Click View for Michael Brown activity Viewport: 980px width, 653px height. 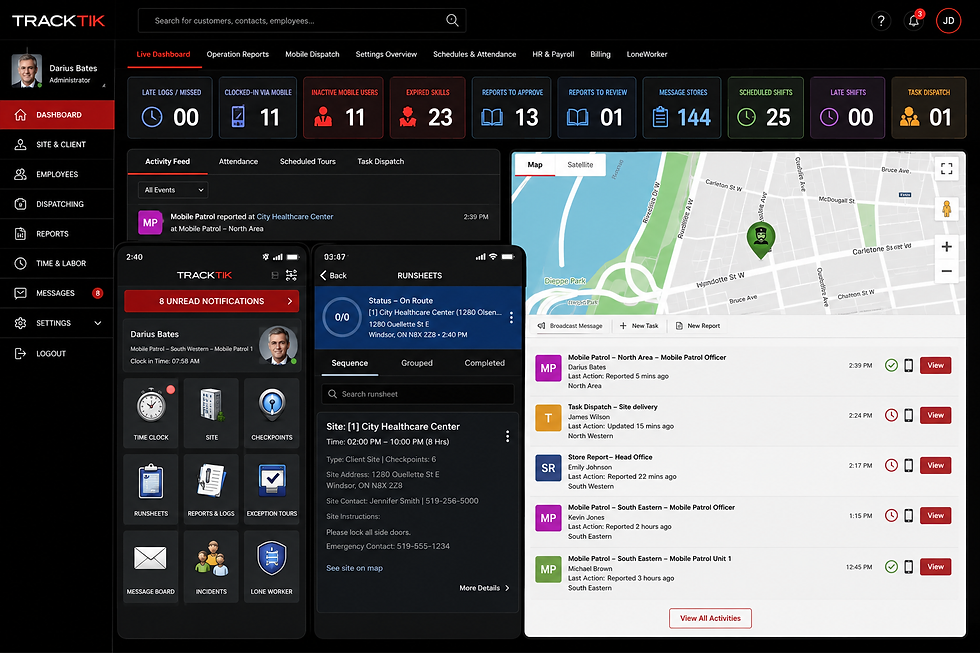tap(936, 567)
